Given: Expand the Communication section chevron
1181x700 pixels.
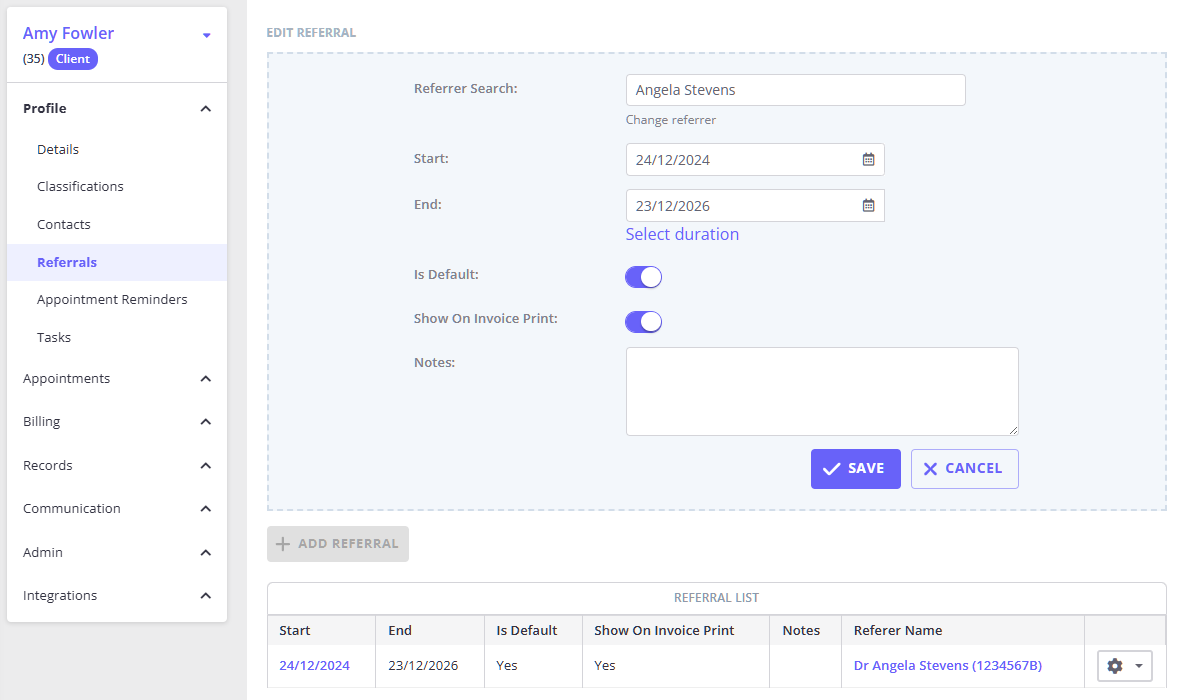Looking at the screenshot, I should click(x=205, y=509).
